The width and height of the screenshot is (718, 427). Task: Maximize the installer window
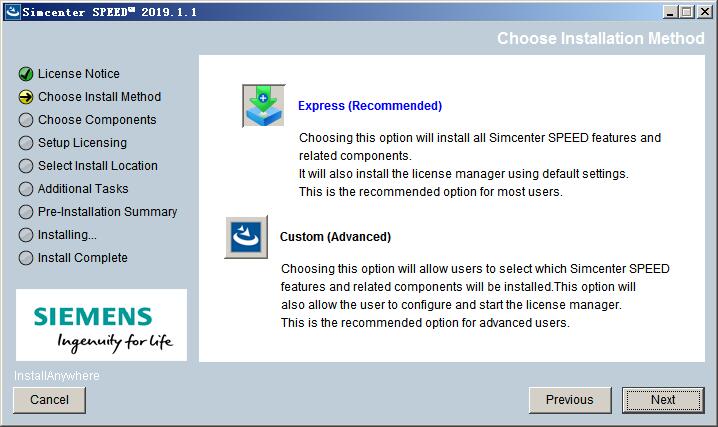[687, 12]
